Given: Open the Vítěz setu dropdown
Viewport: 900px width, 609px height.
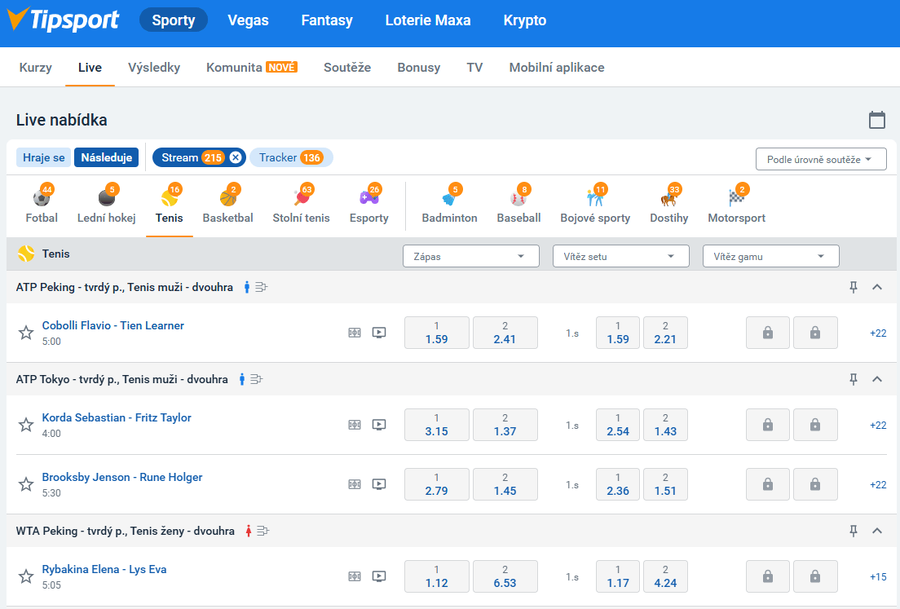Looking at the screenshot, I should pos(621,256).
